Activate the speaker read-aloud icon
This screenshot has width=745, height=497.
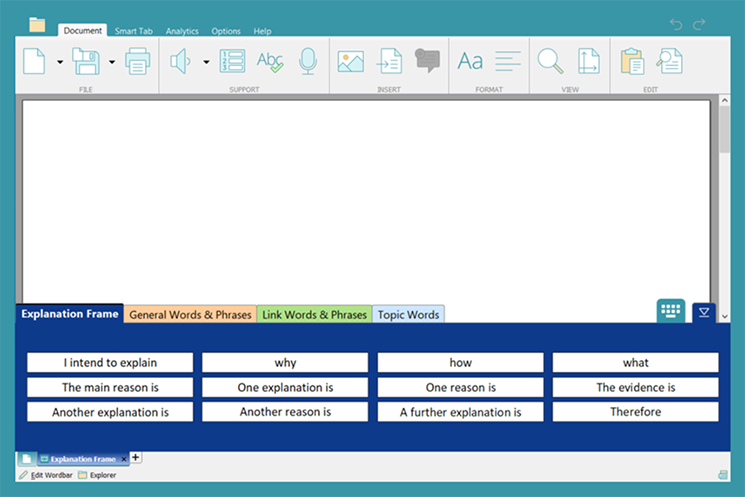(x=181, y=61)
